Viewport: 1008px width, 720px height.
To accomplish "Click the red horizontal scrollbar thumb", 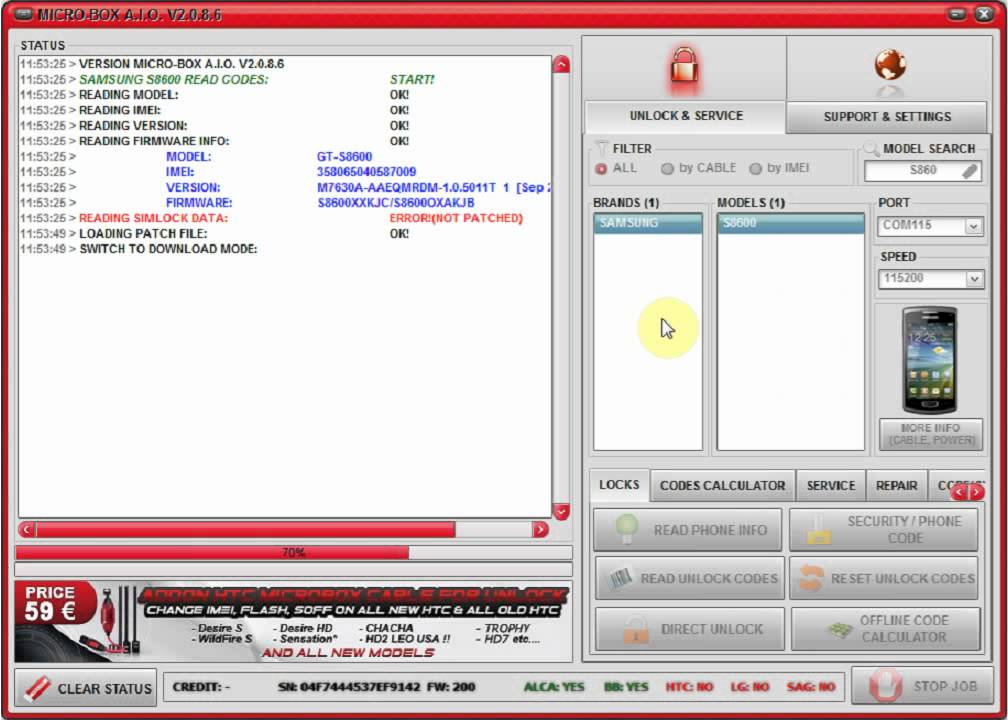I will 246,530.
